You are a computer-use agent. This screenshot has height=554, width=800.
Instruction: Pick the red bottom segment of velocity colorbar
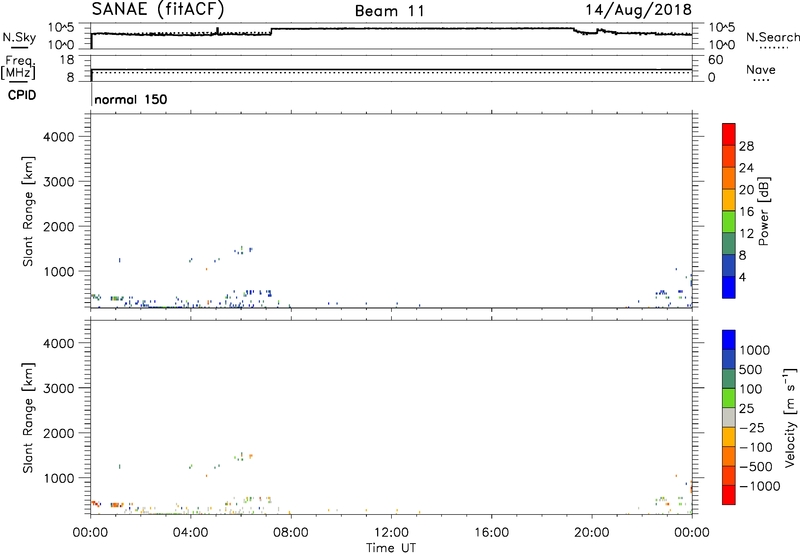tap(729, 495)
